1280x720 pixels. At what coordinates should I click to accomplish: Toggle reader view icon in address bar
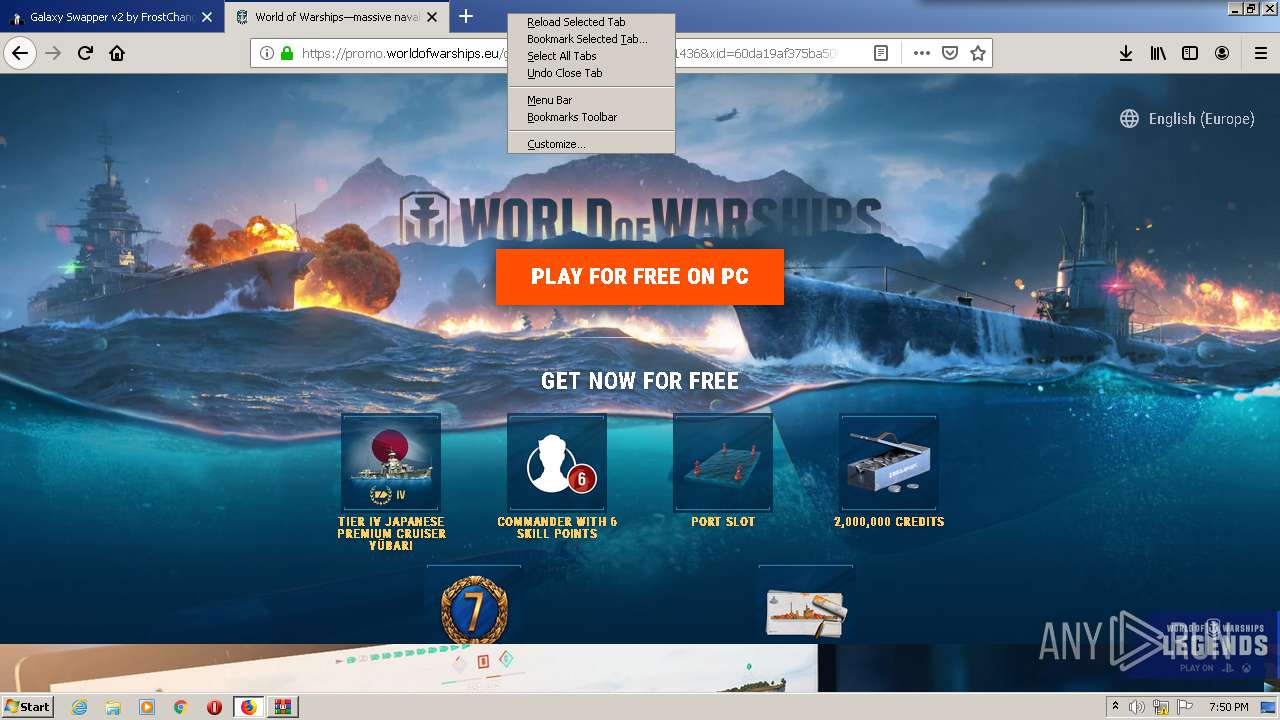click(881, 53)
